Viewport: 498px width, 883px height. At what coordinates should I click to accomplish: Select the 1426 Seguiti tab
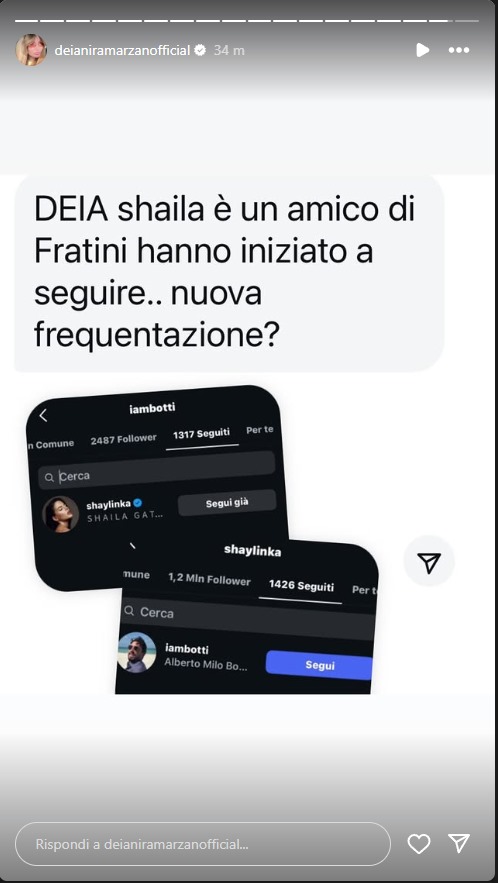point(300,586)
